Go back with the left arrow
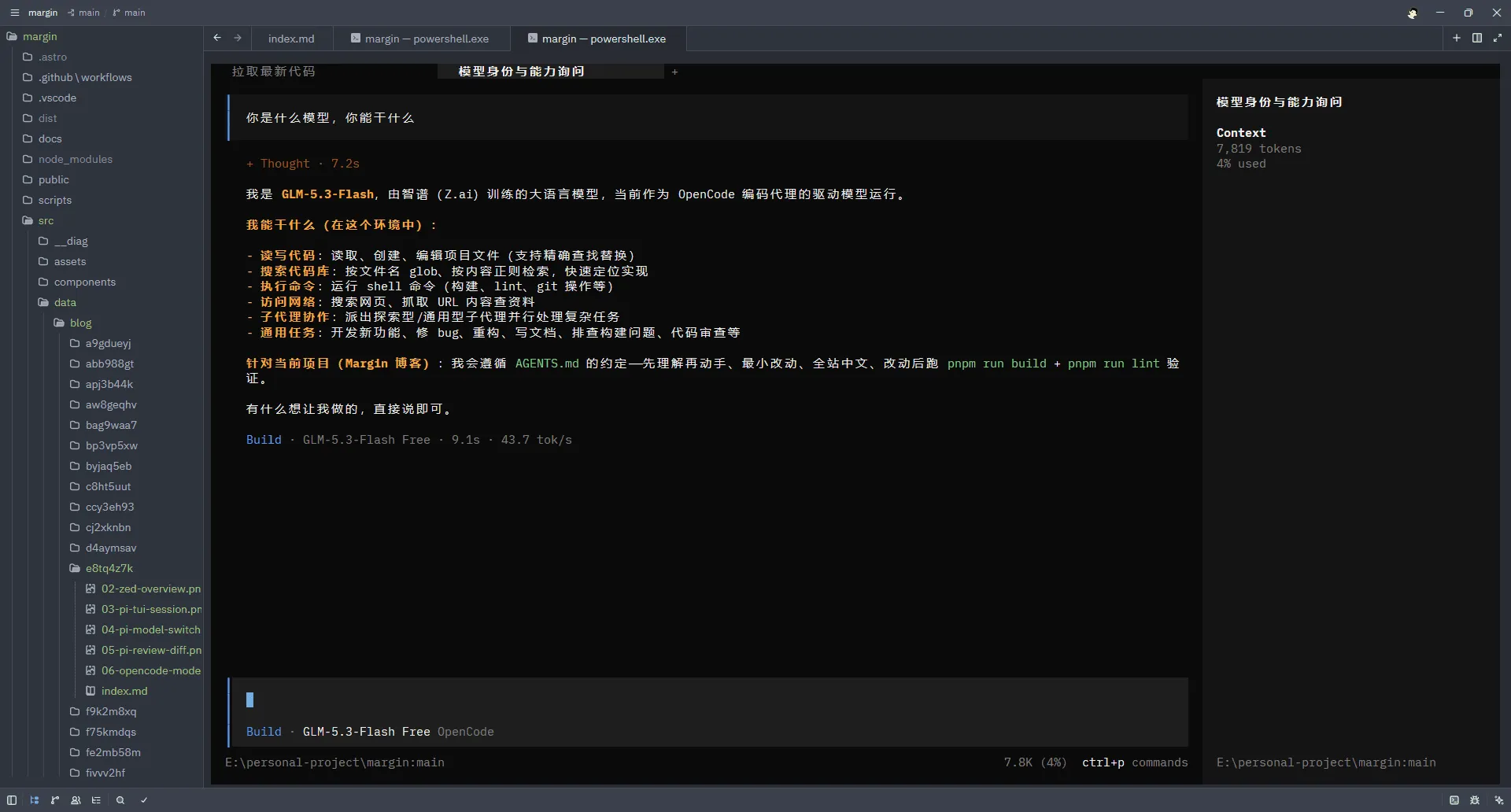Image resolution: width=1511 pixels, height=812 pixels. click(217, 38)
